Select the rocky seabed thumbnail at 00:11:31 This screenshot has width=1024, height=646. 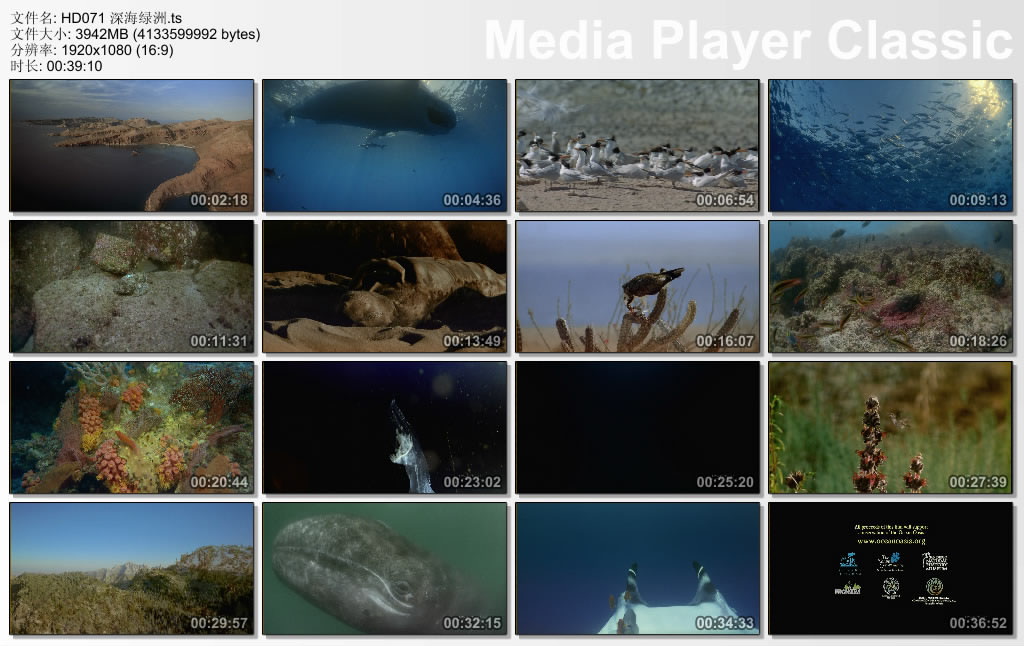(x=131, y=287)
